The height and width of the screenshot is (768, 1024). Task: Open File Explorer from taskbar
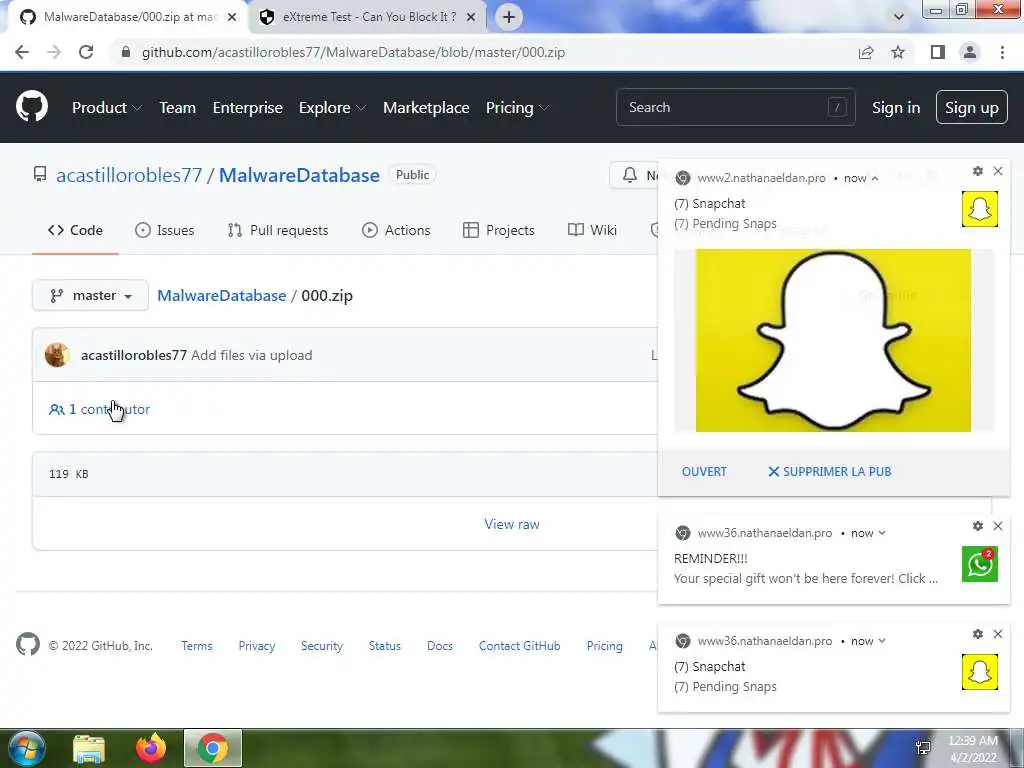tap(89, 748)
